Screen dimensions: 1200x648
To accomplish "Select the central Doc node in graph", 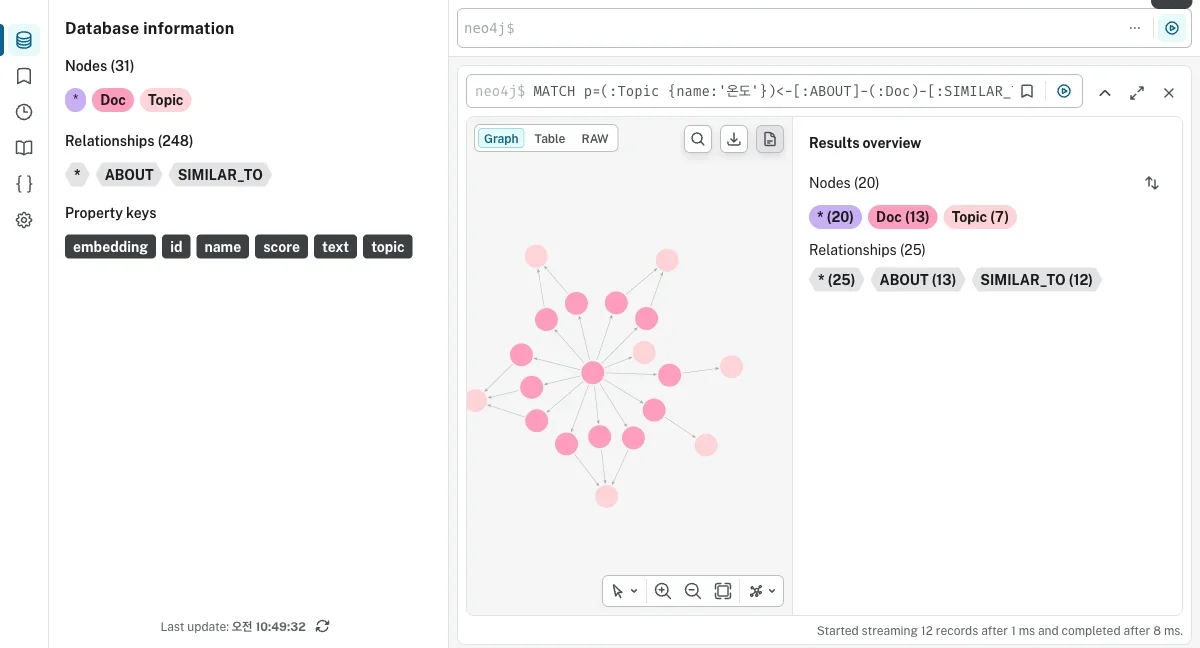I will (x=593, y=373).
